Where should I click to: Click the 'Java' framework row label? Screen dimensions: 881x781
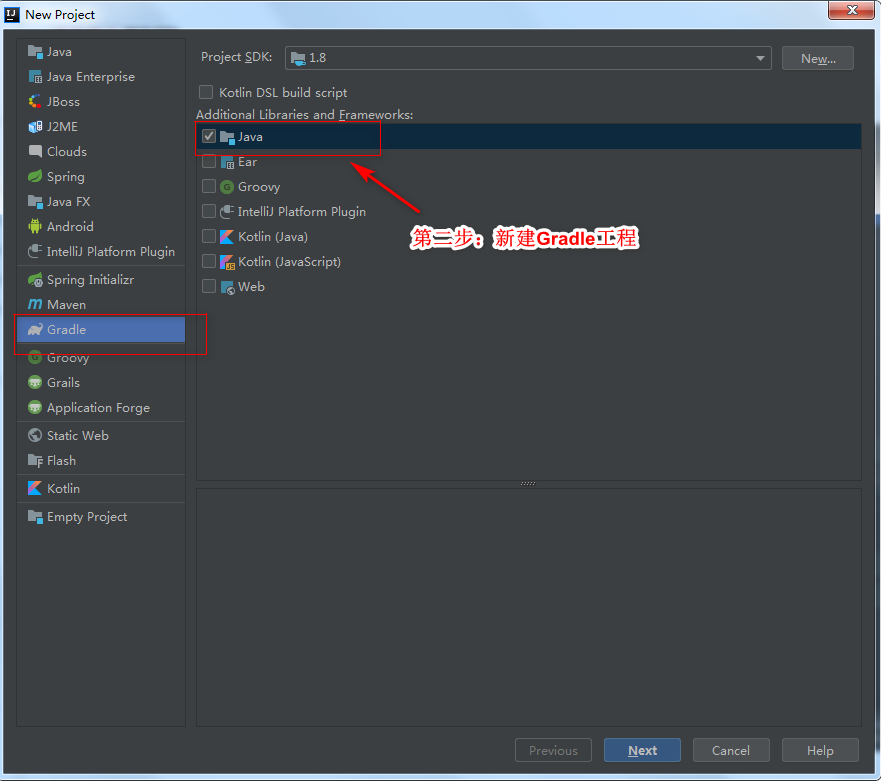tap(251, 137)
